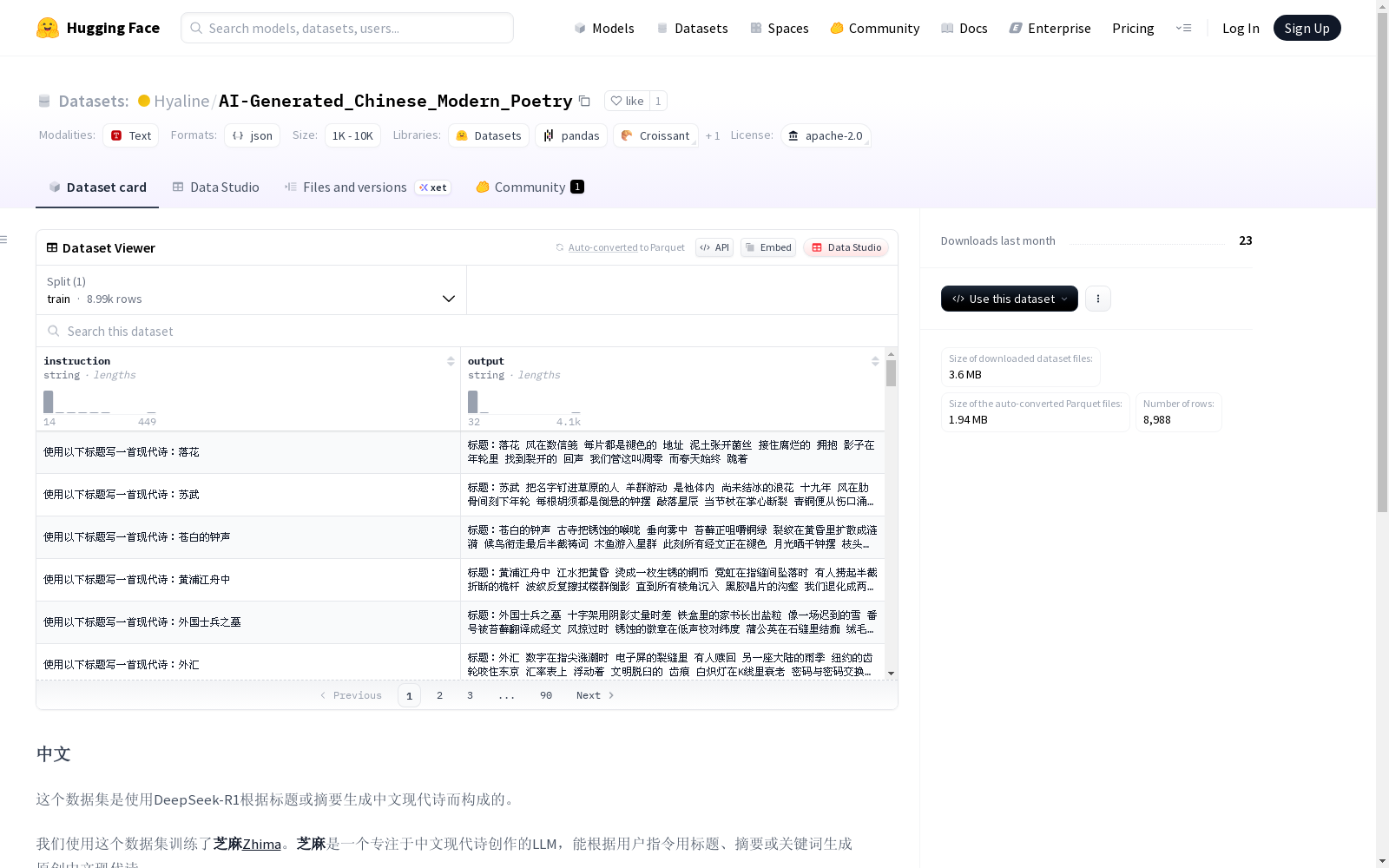Screen dimensions: 1389x868
Task: Open Datasets in the top navigation
Action: 692,28
